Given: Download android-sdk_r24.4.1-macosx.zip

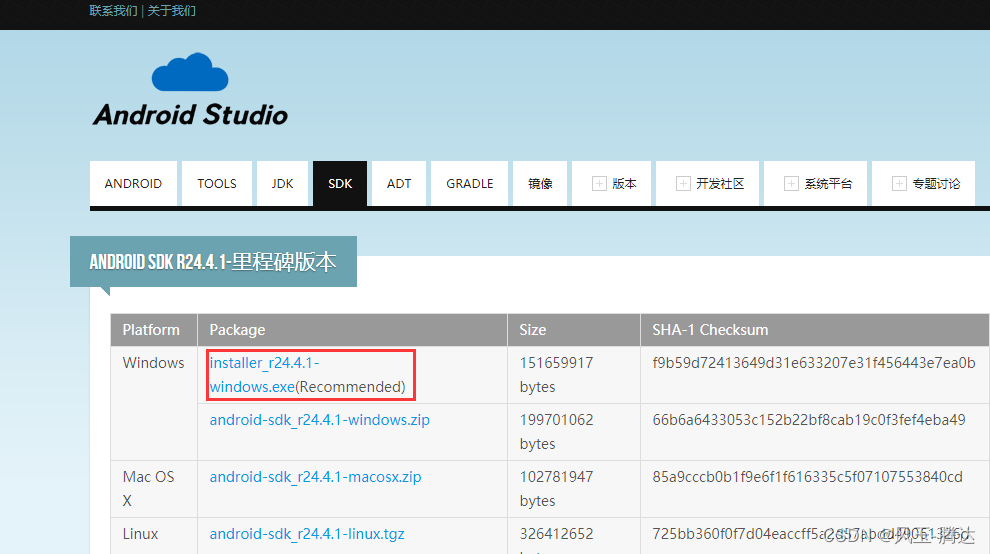Looking at the screenshot, I should click(315, 476).
